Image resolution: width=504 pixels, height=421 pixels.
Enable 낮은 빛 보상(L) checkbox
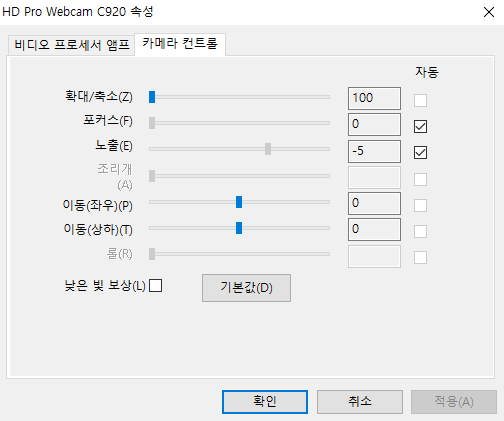(155, 286)
